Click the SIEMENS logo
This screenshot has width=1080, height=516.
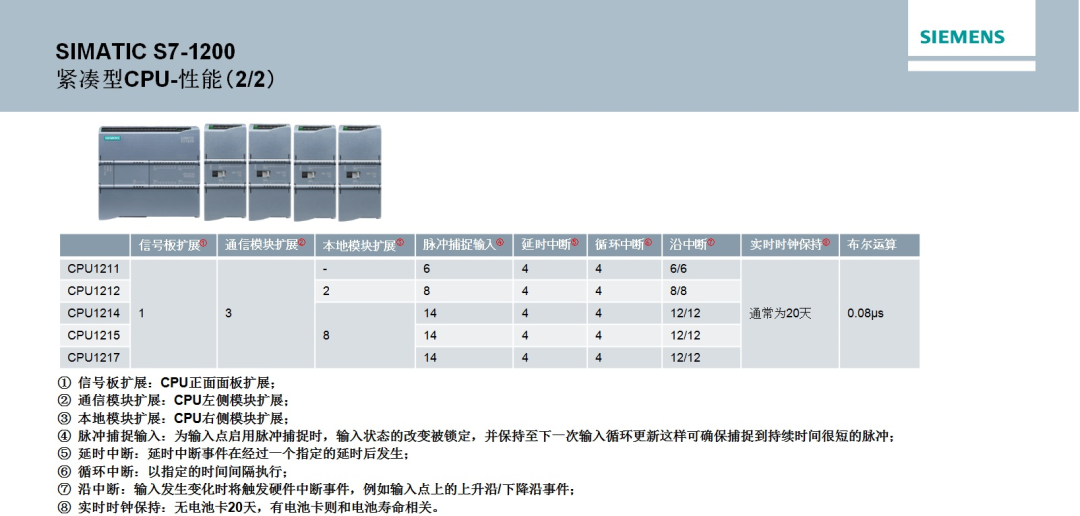point(962,37)
